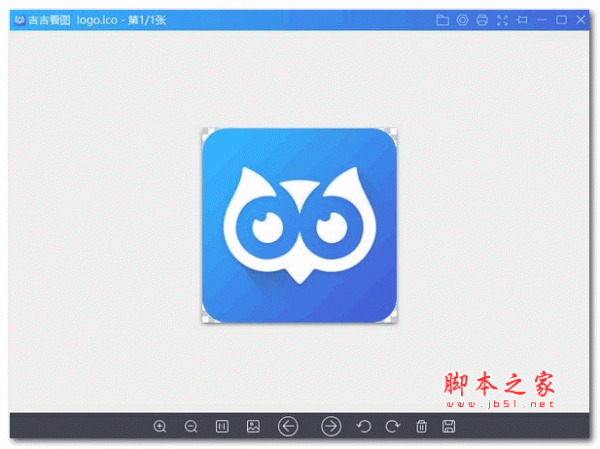Maximize the 吉吉看图 window
600x449 pixels.
(561, 20)
